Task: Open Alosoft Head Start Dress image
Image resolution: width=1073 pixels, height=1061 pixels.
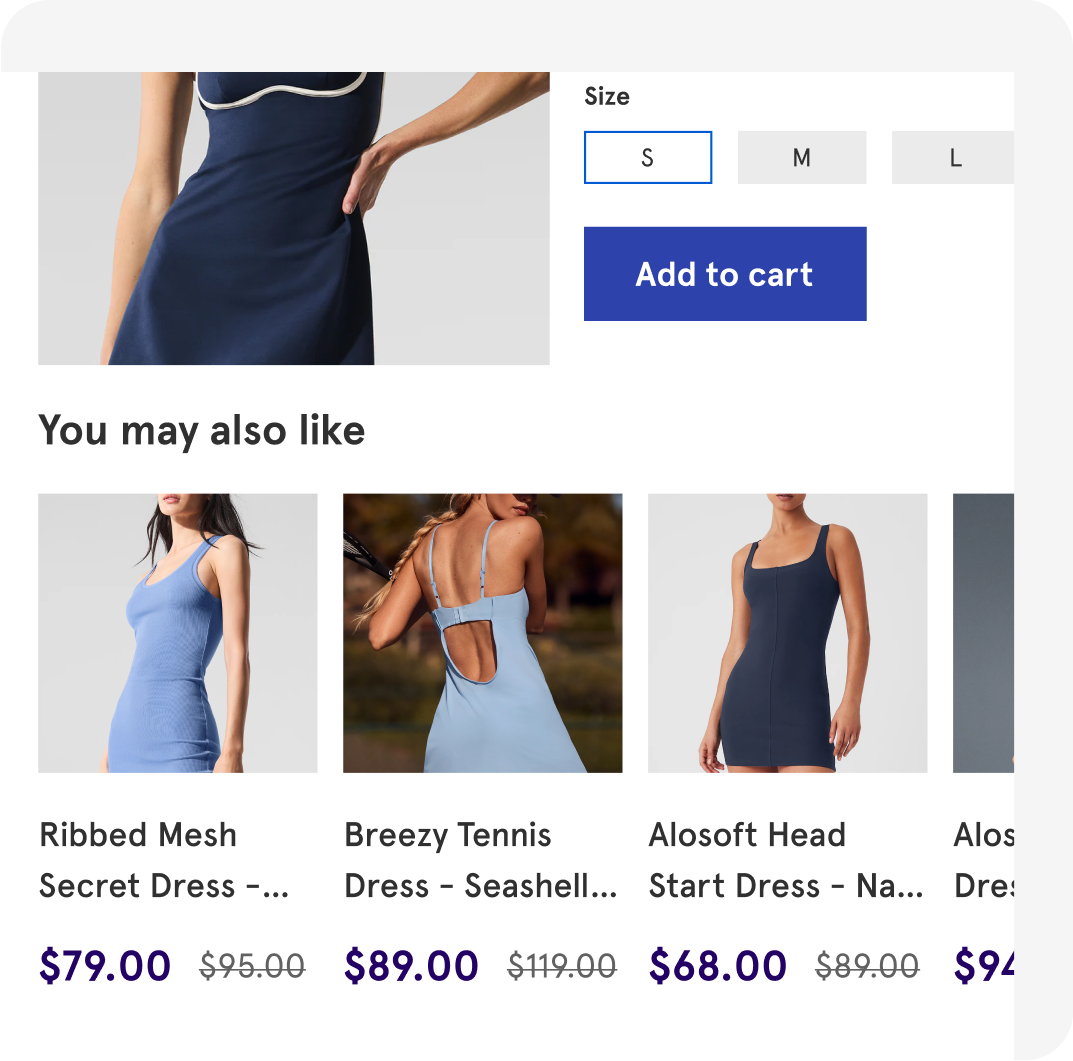Action: (788, 633)
